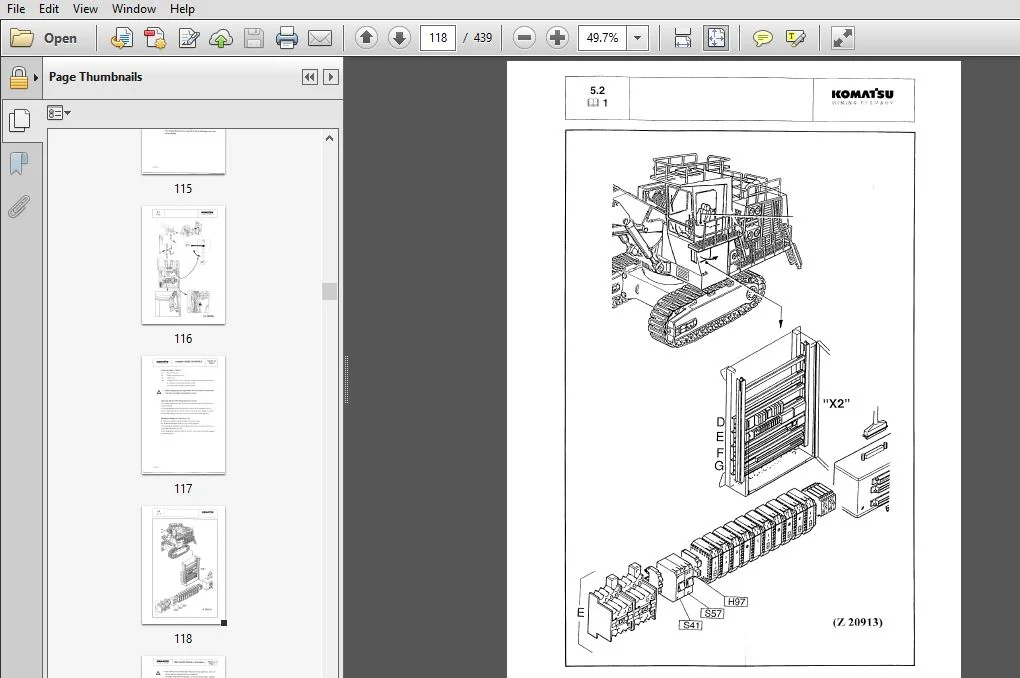Zoom out with the minus button
The width and height of the screenshot is (1020, 678).
[x=524, y=38]
